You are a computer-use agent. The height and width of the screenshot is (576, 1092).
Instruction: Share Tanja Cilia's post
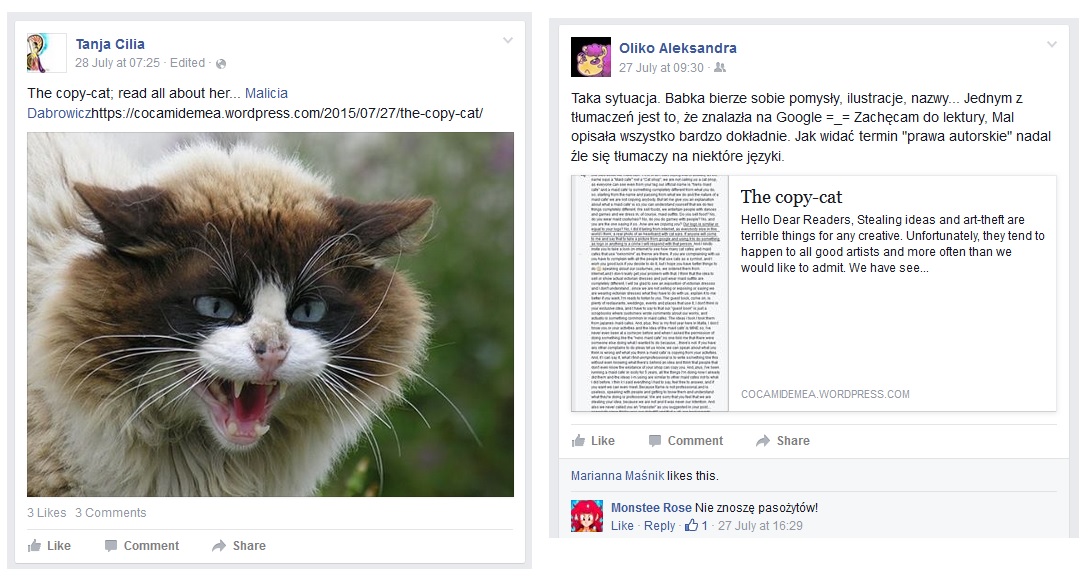[x=239, y=545]
